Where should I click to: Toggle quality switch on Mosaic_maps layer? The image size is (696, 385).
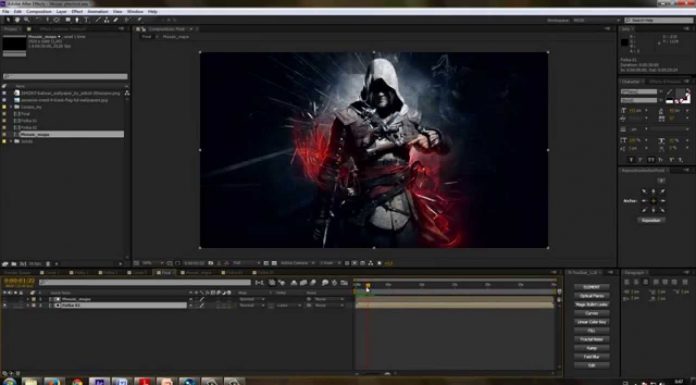(202, 299)
